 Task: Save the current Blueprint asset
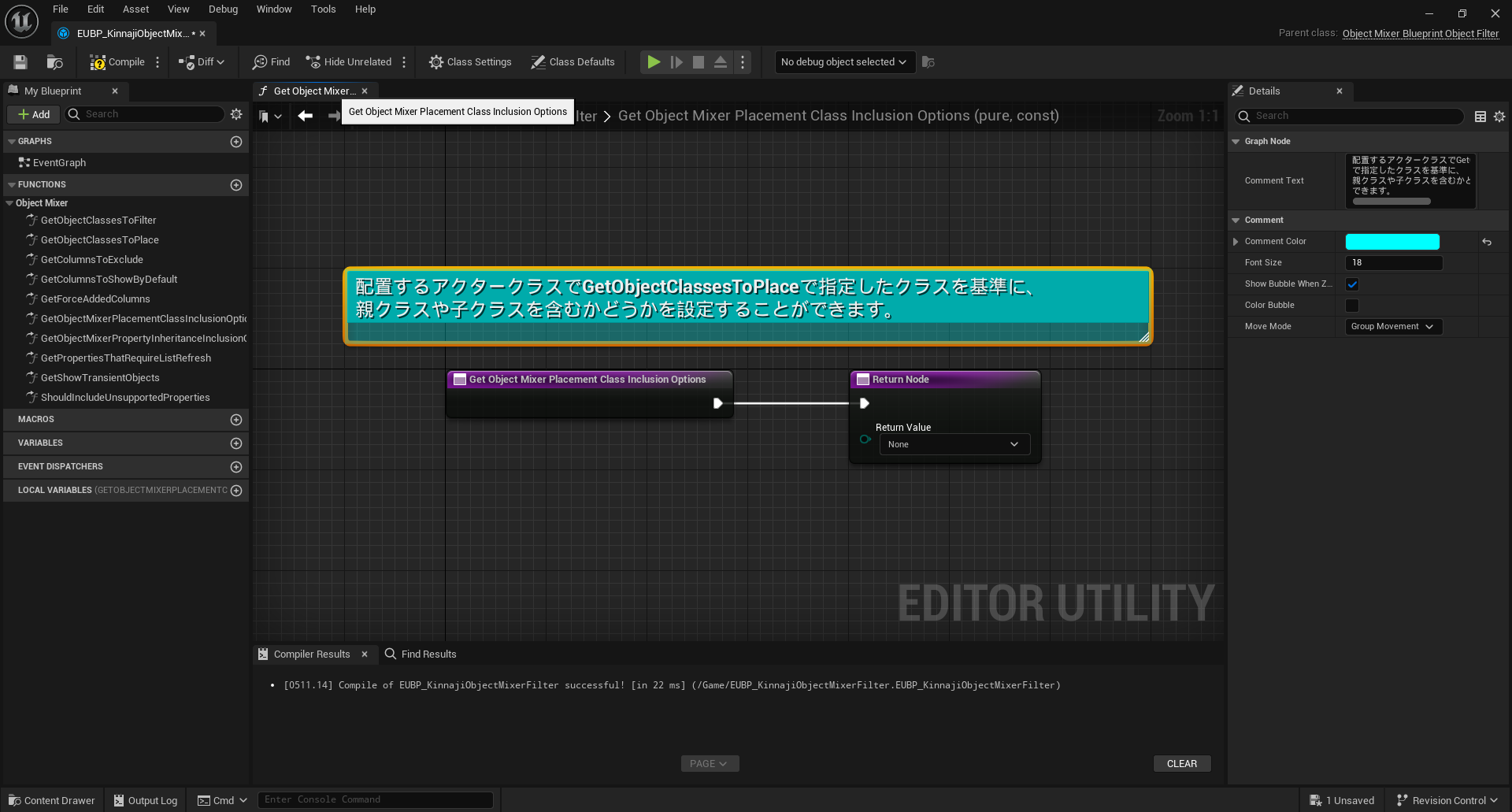point(20,61)
